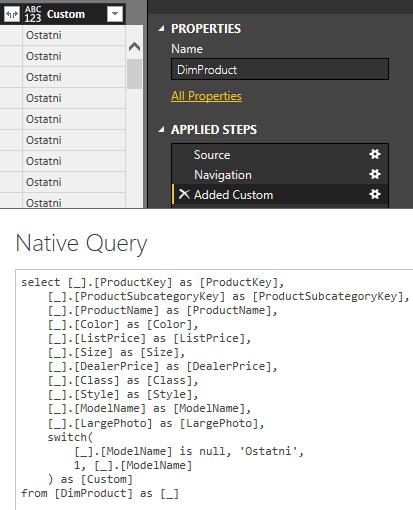Click the ABC123 data type icon

pyautogui.click(x=33, y=14)
